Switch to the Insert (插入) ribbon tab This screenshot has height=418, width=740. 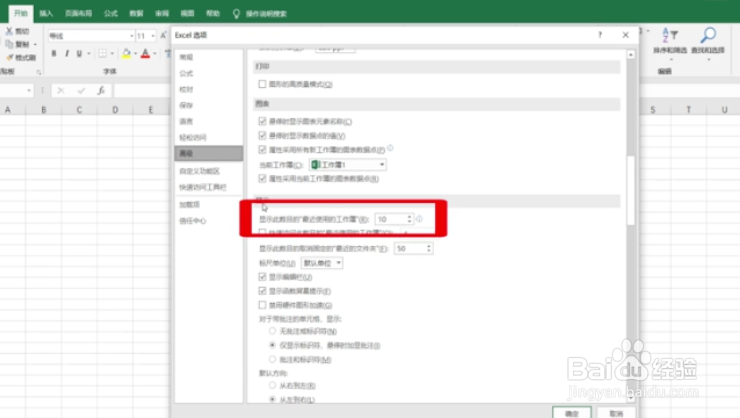(46, 14)
